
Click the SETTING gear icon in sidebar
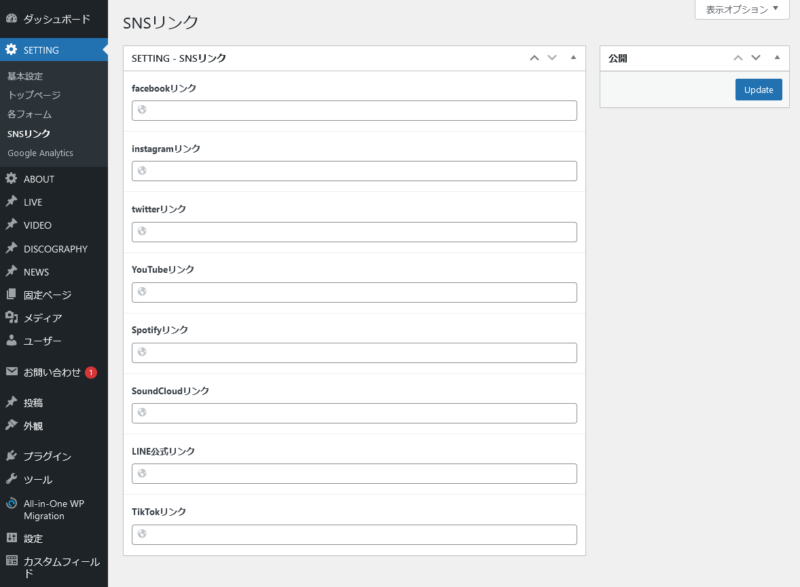[x=12, y=50]
